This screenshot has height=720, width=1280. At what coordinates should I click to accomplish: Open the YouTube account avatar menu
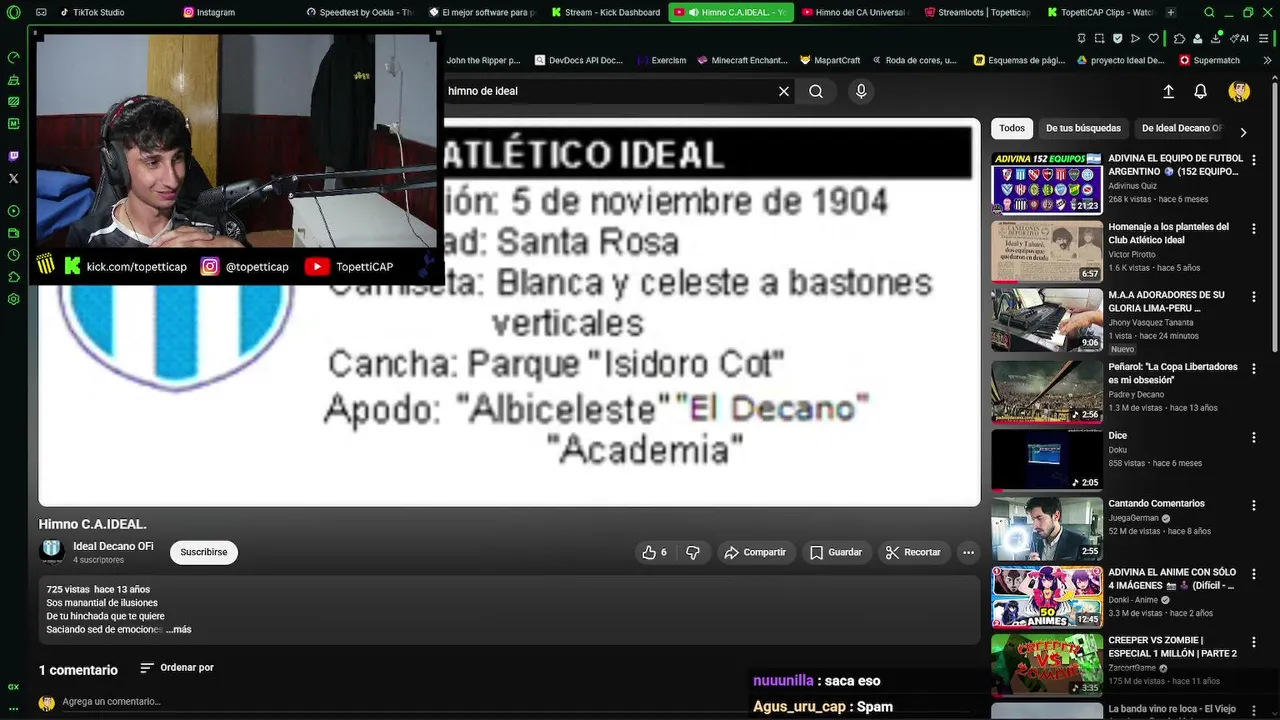[1239, 91]
